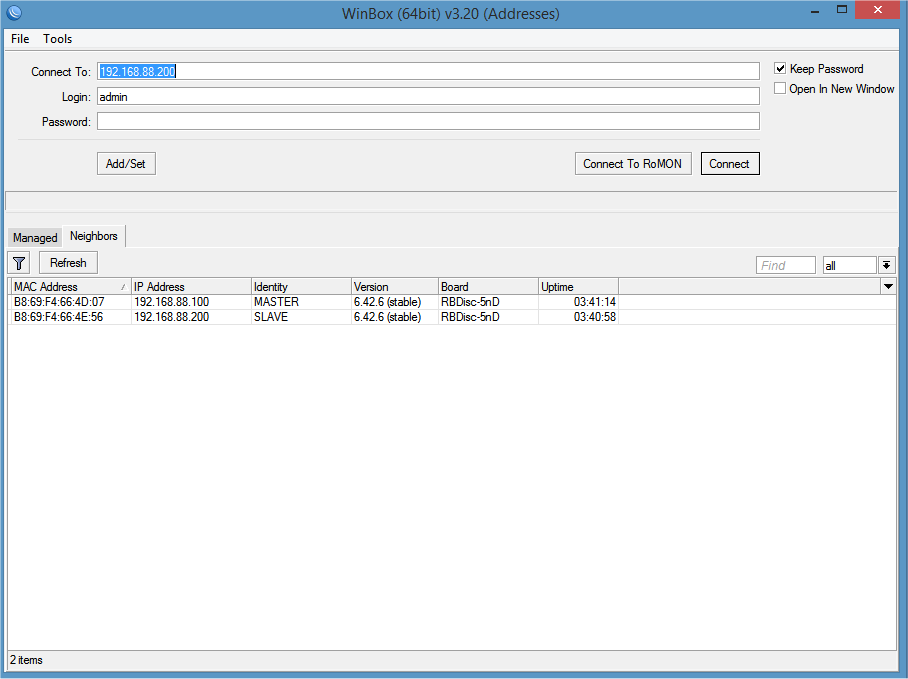Toggle the Keep Password checkbox

click(780, 69)
